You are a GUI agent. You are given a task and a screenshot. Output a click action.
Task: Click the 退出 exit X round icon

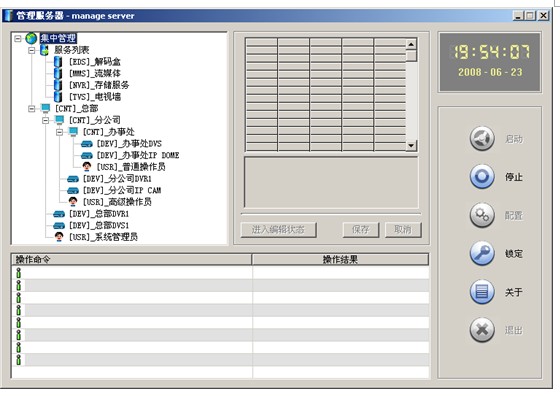[x=482, y=330]
